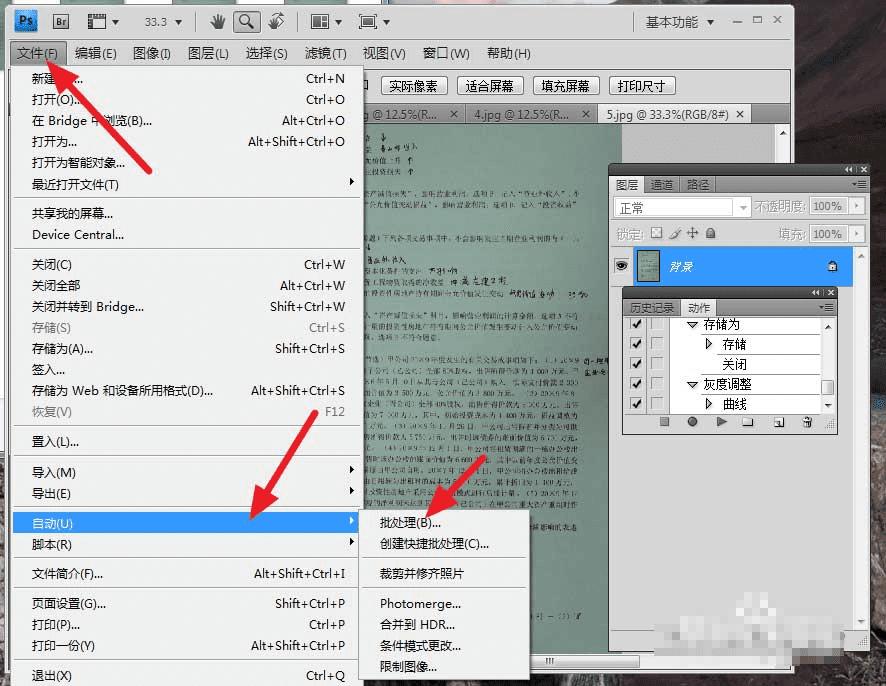Toggle dialog box for 存储 step

pos(657,344)
